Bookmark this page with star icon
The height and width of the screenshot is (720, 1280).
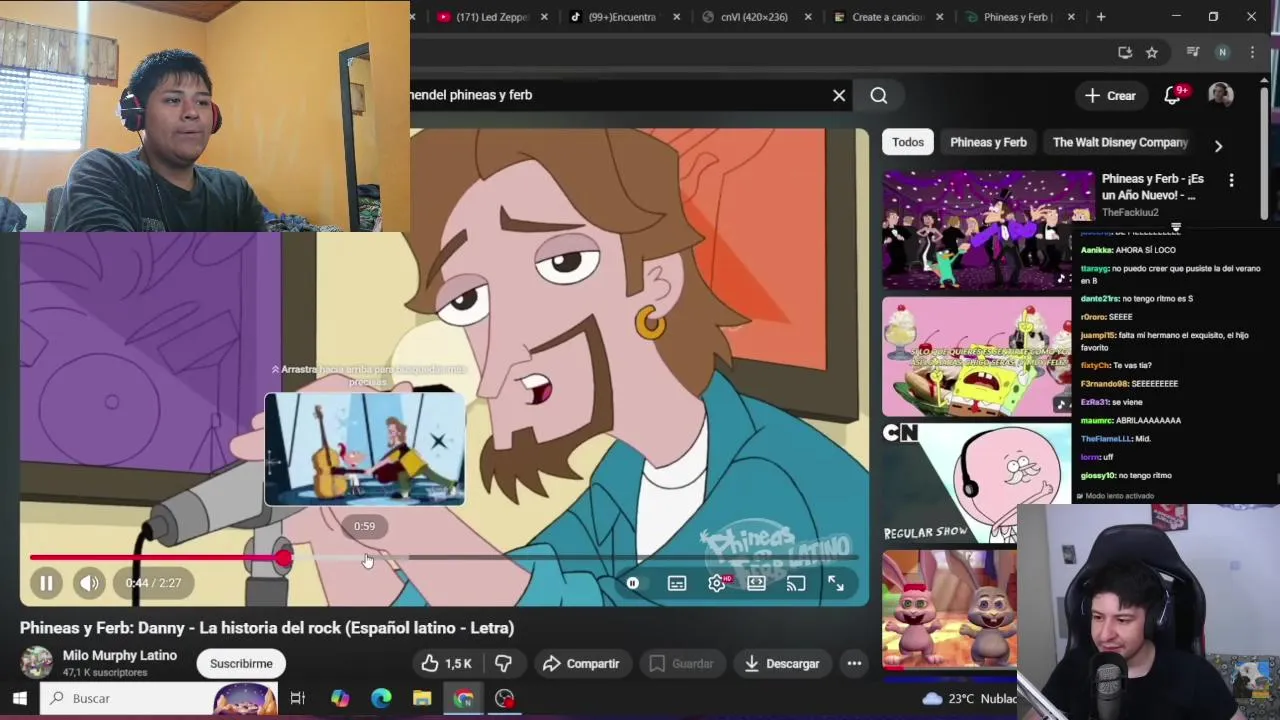(1152, 52)
